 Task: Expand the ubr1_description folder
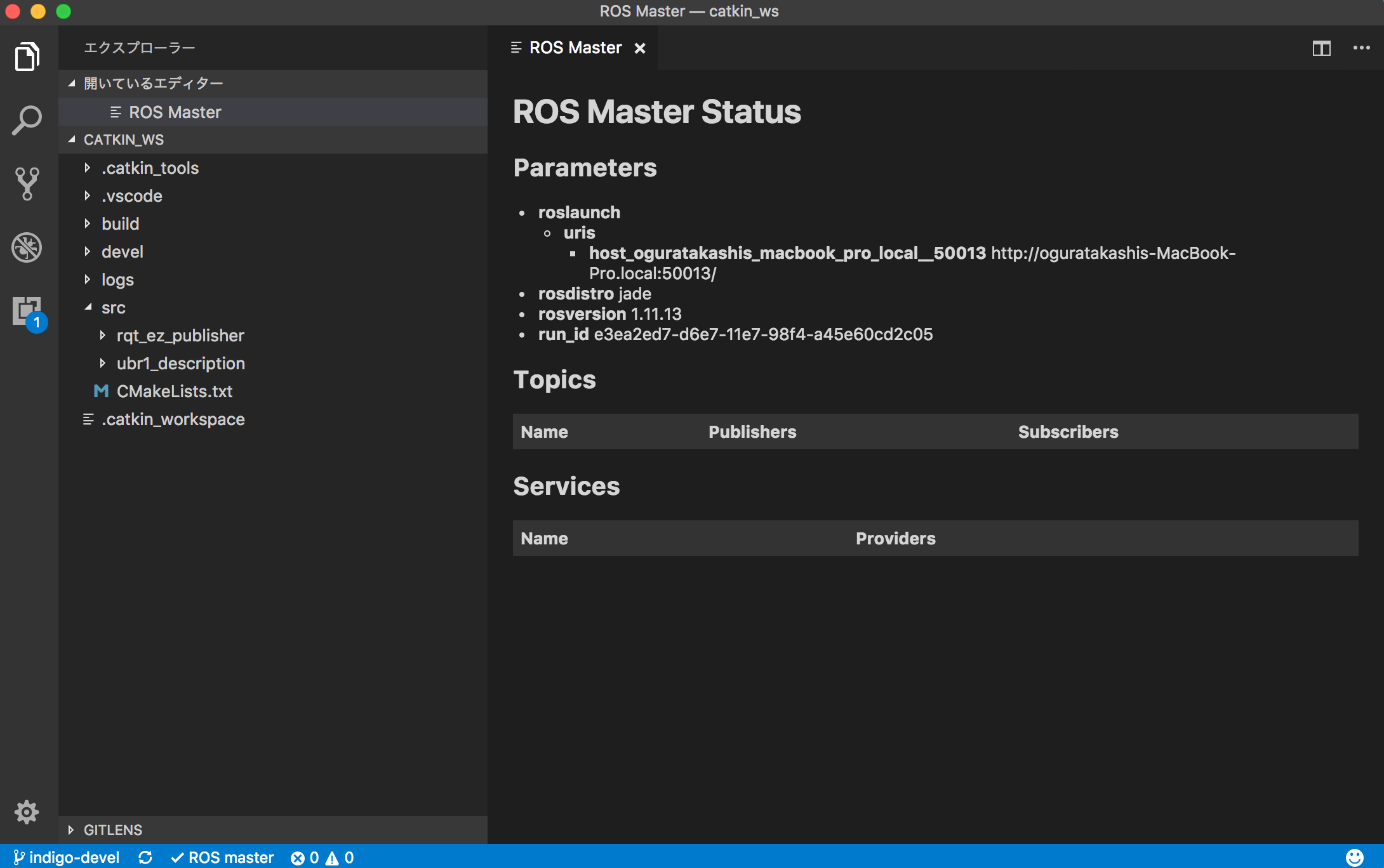[273, 363]
